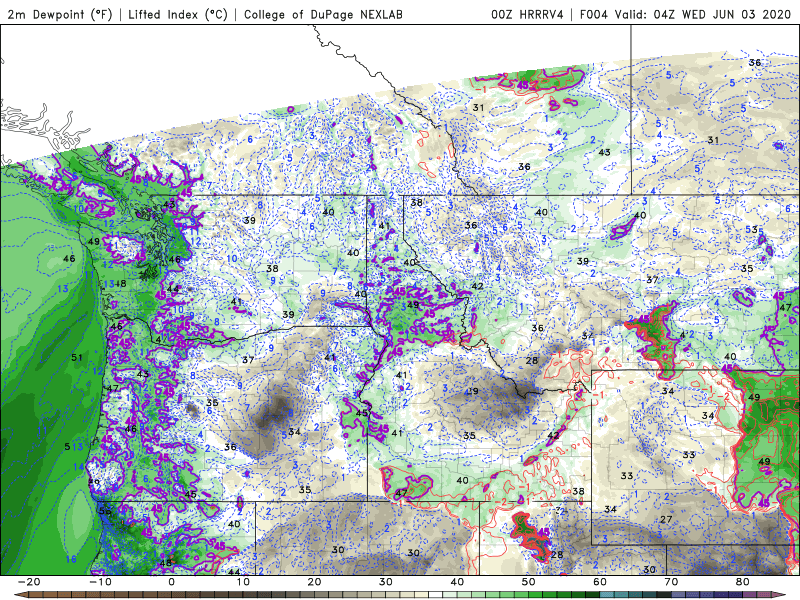Click the 50 label on the color scale

pyautogui.click(x=529, y=582)
